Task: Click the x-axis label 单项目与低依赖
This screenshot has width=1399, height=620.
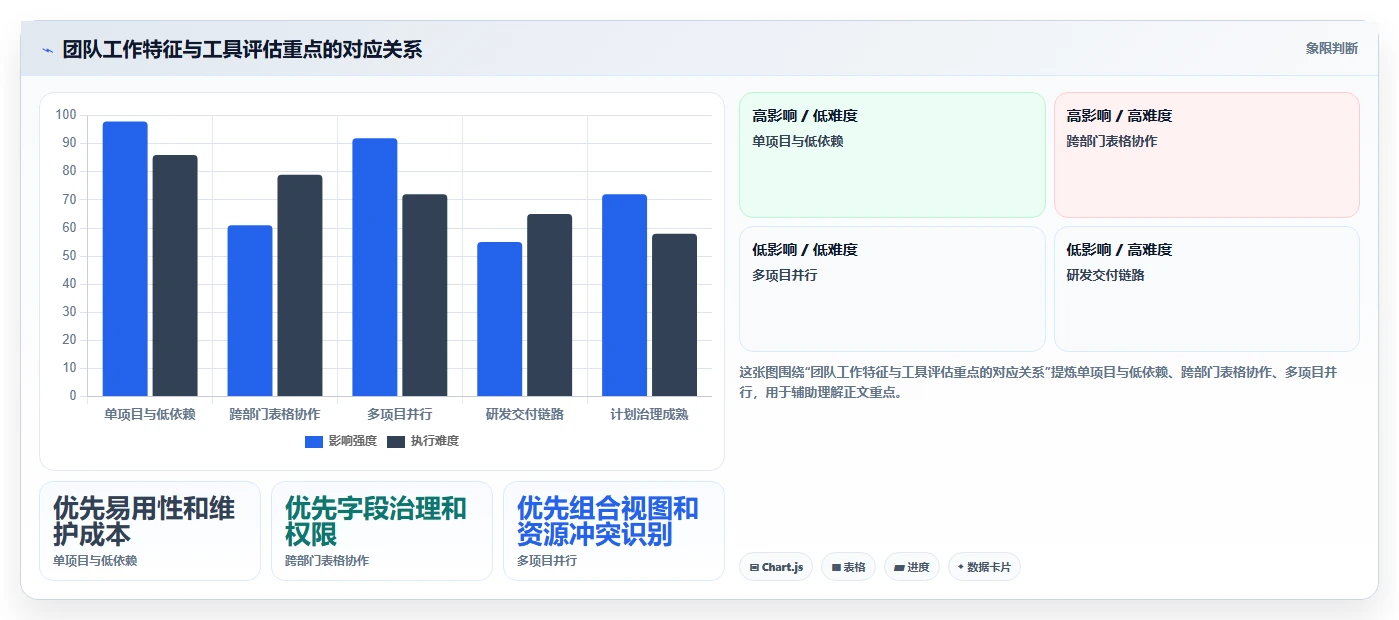Action: click(150, 414)
